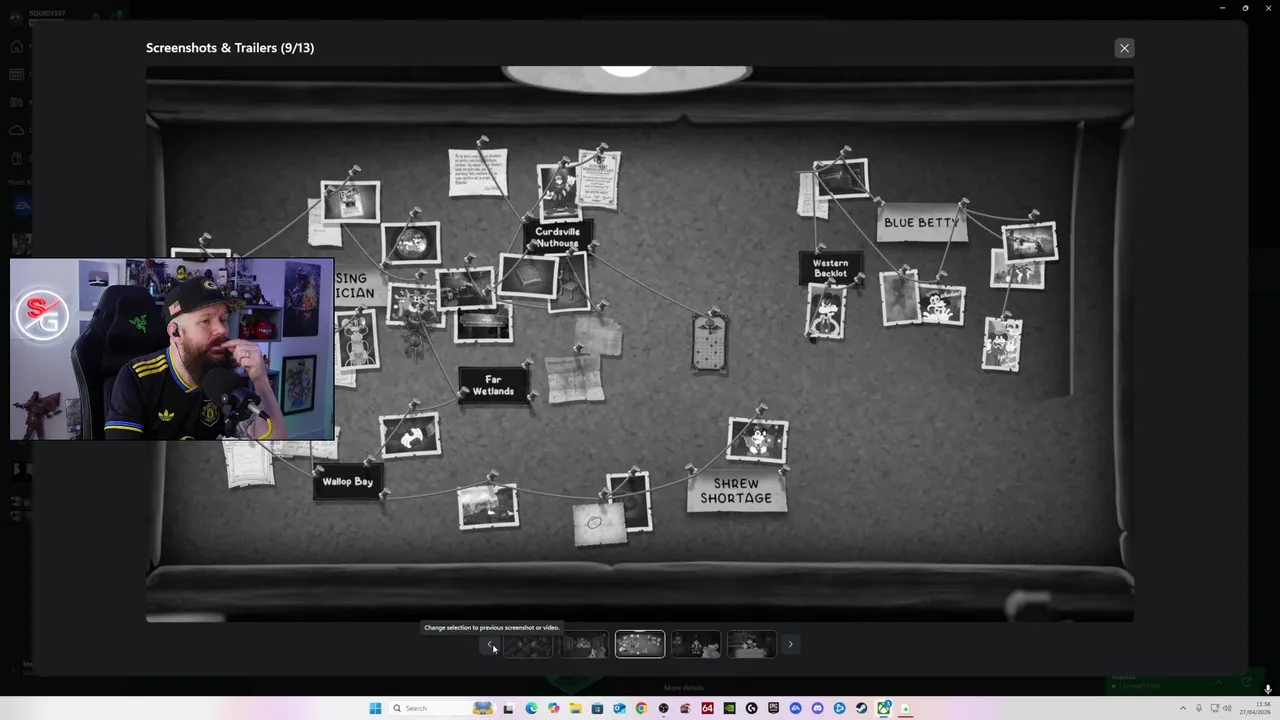The image size is (1280, 720).
Task: Click the white microphone icon above the clock
Action: [1268, 689]
